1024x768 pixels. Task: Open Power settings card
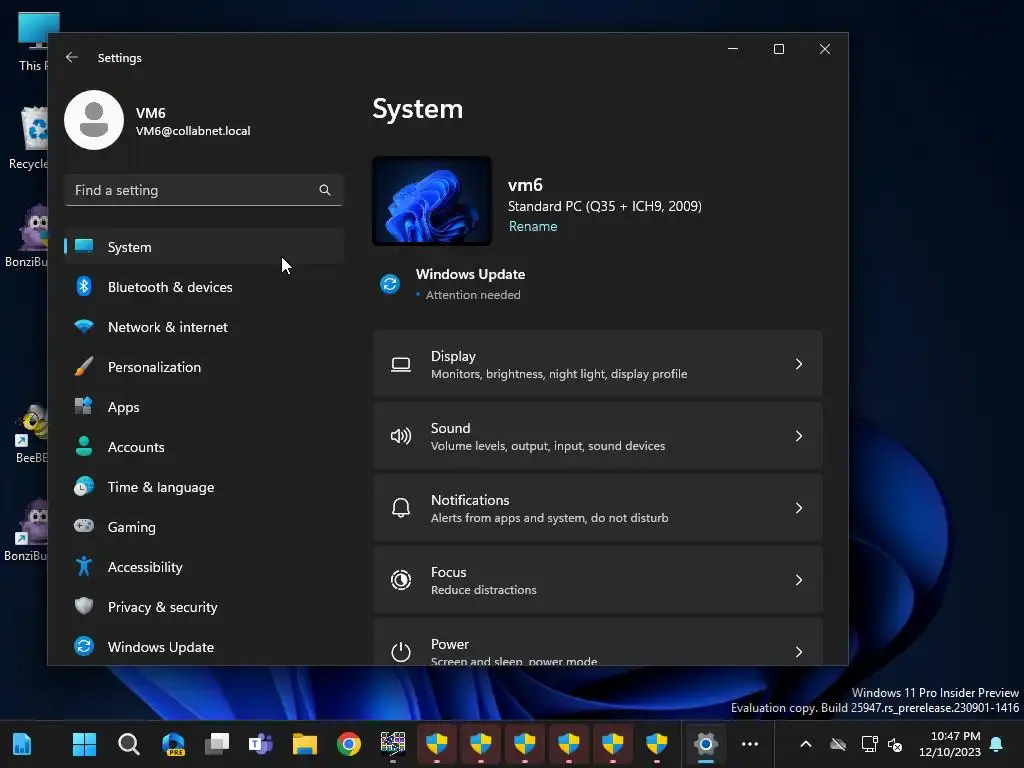pyautogui.click(x=598, y=642)
